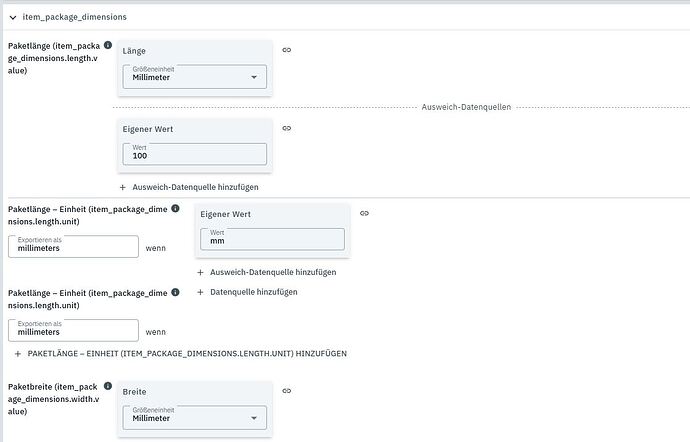Edit second Exportieren als millimeters field
Screen dimensions: 690x442
pos(73,330)
